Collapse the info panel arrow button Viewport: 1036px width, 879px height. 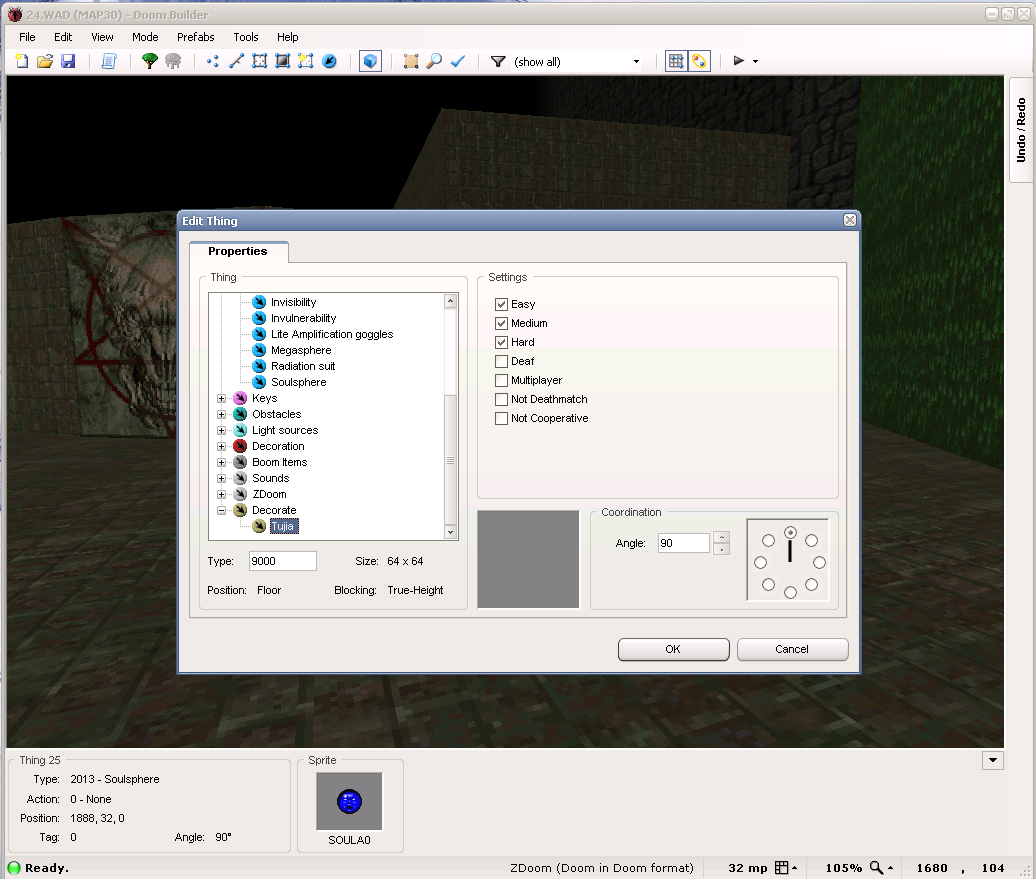point(993,761)
